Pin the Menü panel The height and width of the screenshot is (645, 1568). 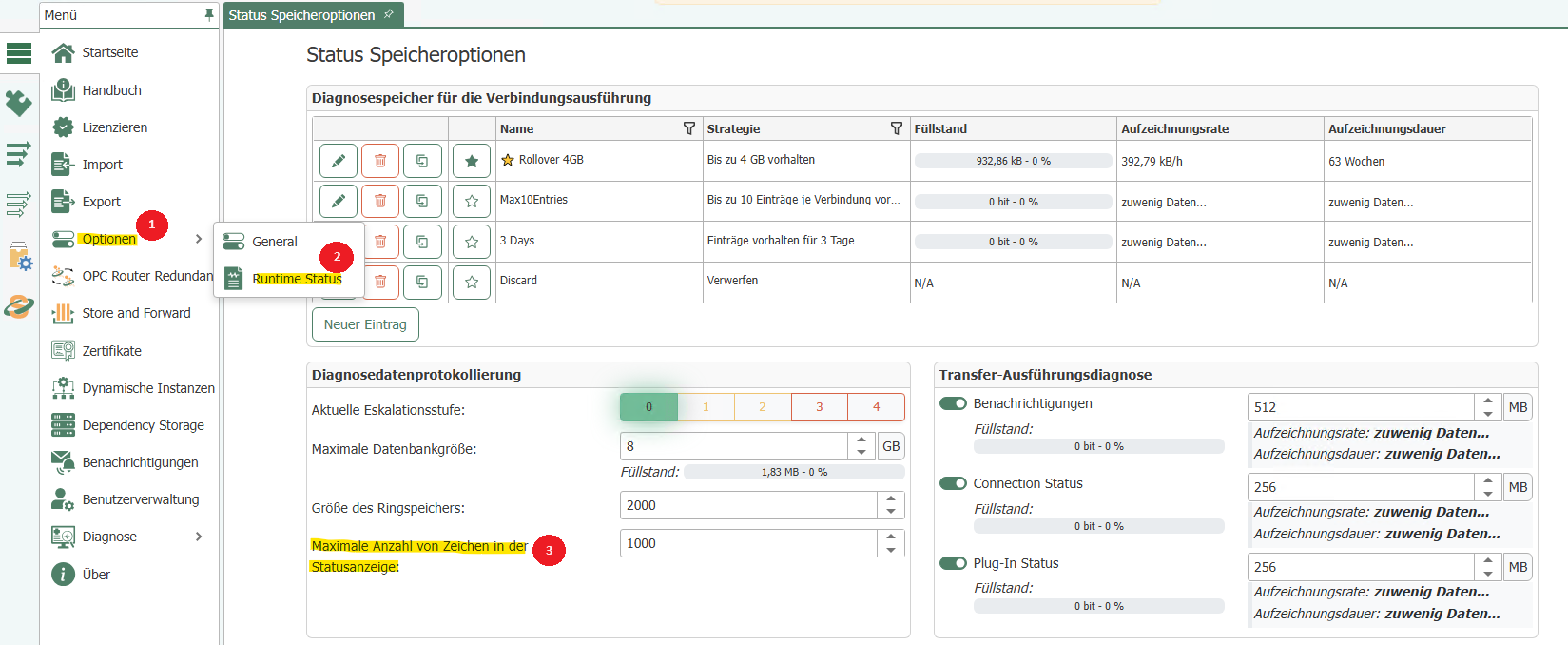(209, 15)
